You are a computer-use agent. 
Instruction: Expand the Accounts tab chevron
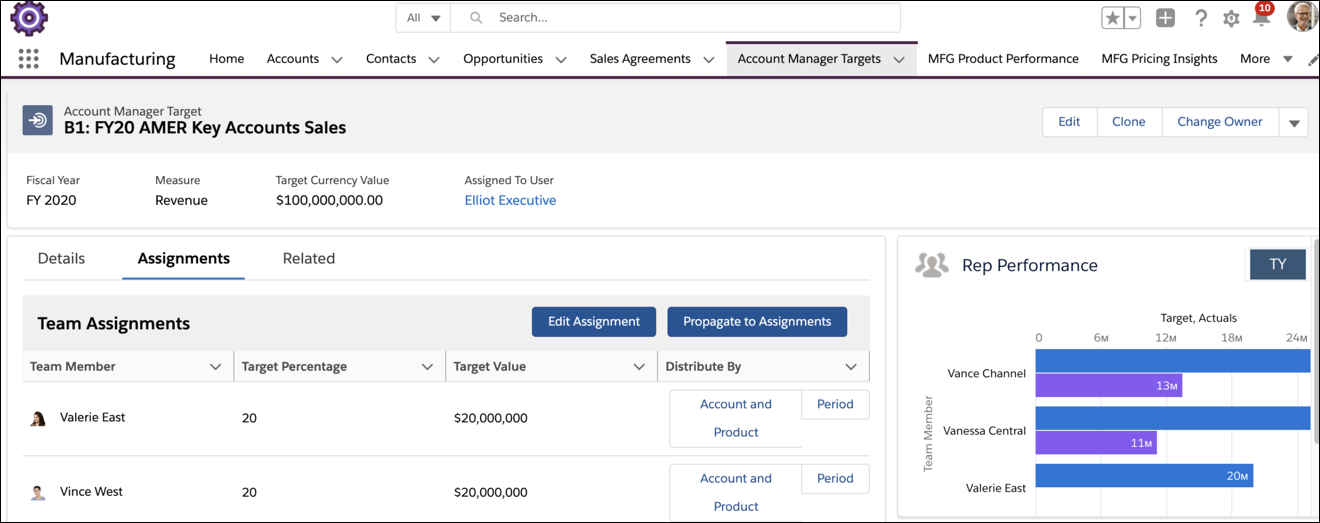337,60
